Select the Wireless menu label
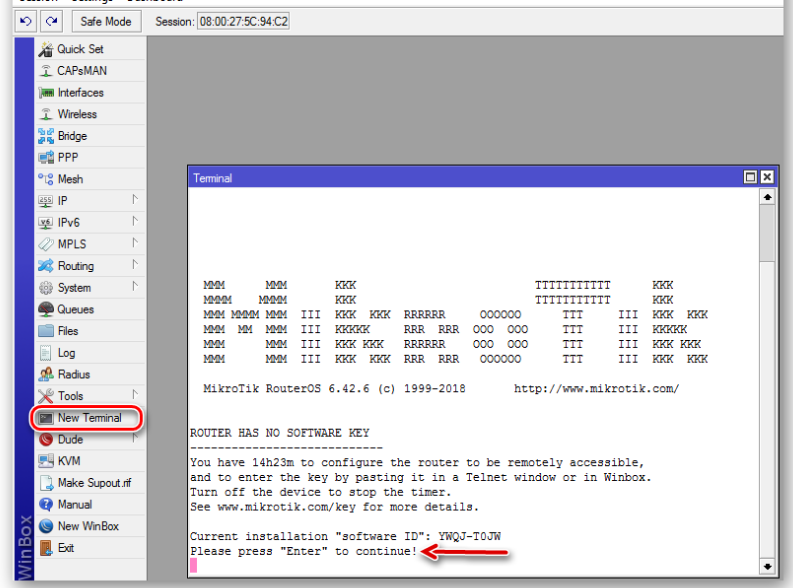The image size is (793, 588). point(77,114)
